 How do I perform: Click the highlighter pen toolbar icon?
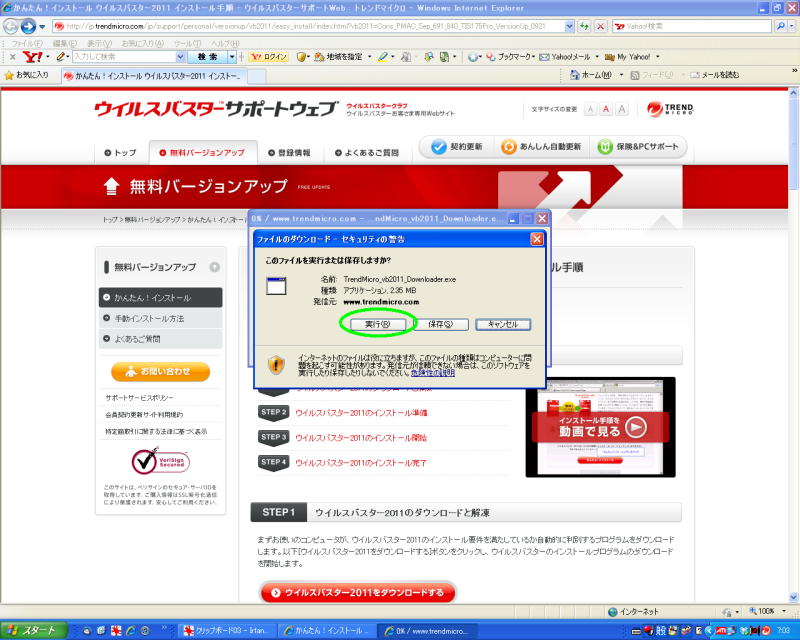click(383, 57)
